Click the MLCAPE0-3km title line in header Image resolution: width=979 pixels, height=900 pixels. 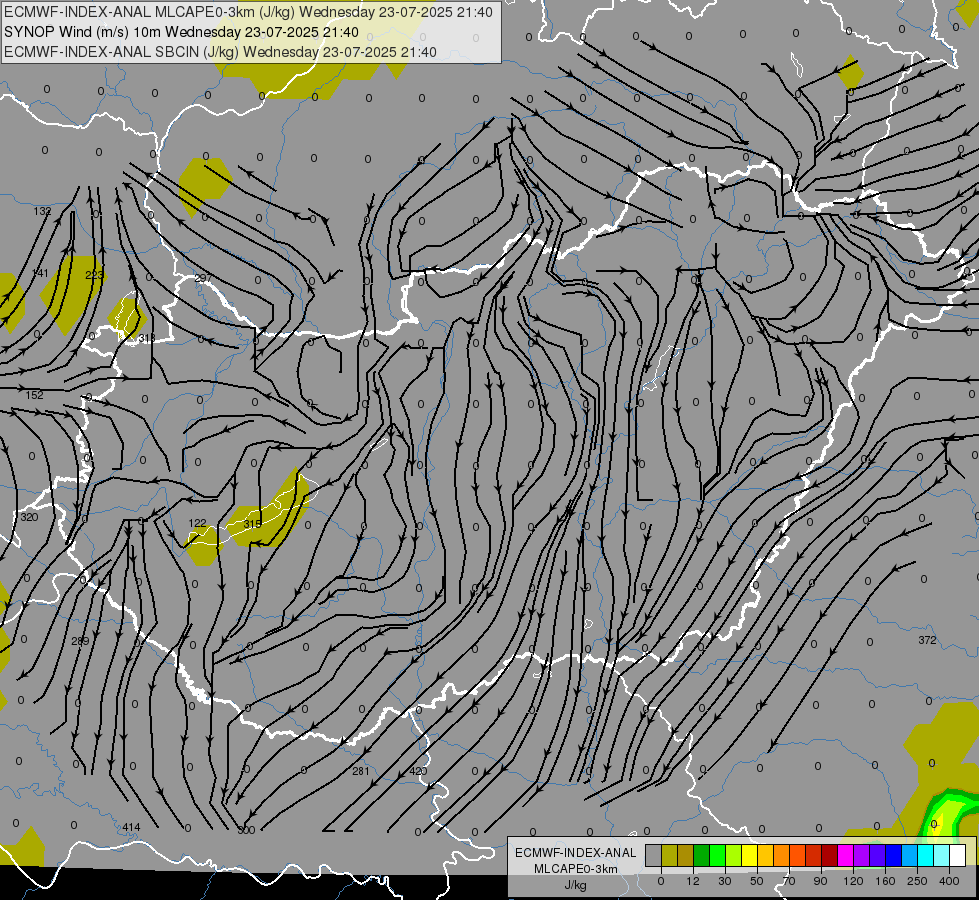point(248,12)
